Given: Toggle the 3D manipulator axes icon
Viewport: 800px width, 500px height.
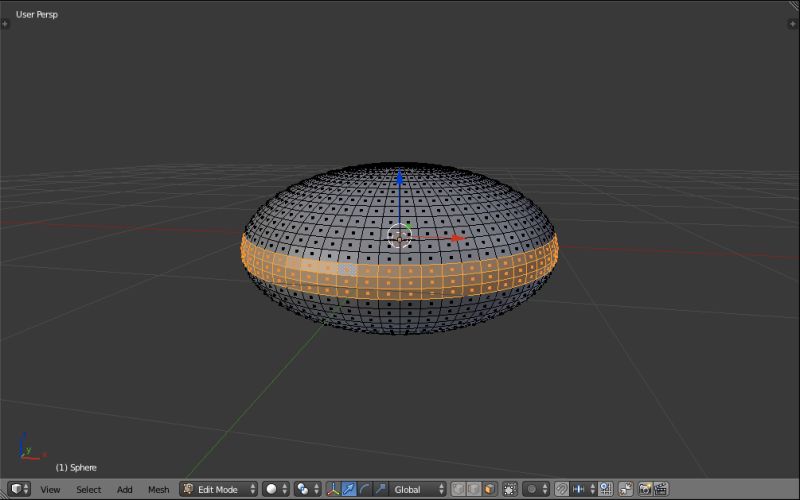Looking at the screenshot, I should click(x=334, y=489).
